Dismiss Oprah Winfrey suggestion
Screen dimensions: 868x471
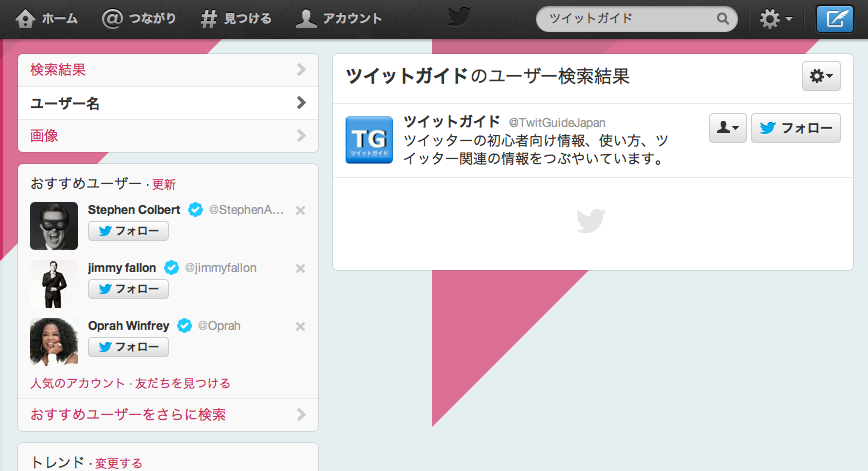301,327
